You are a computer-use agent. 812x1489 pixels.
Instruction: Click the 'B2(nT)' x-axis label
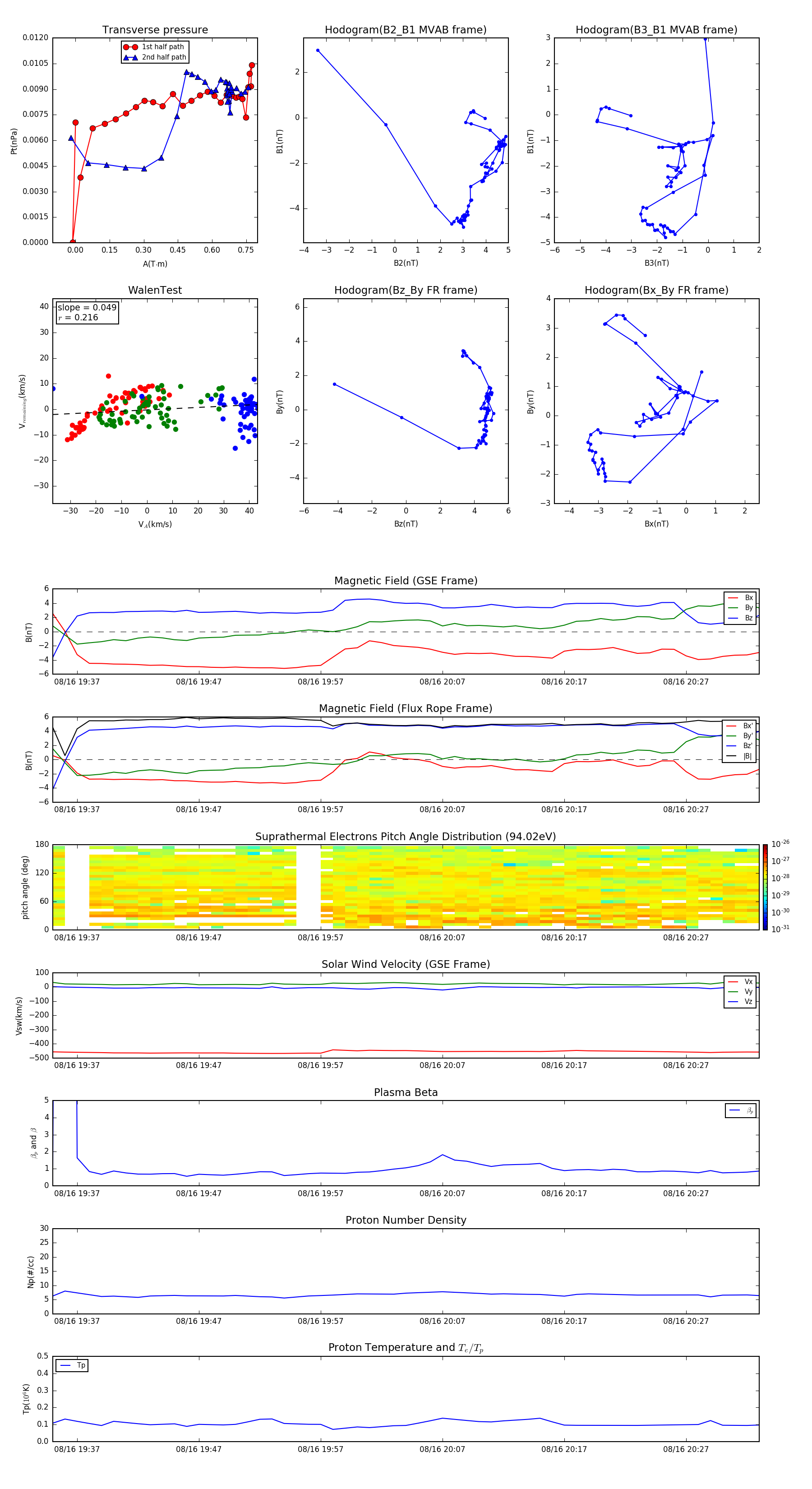point(406,263)
